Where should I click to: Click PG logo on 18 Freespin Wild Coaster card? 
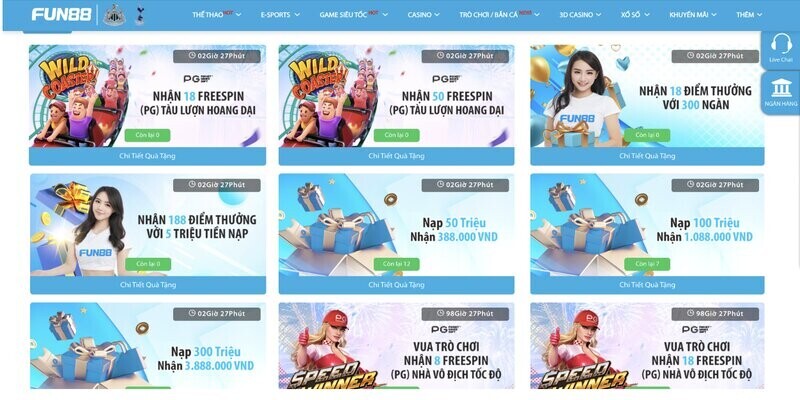coord(198,79)
